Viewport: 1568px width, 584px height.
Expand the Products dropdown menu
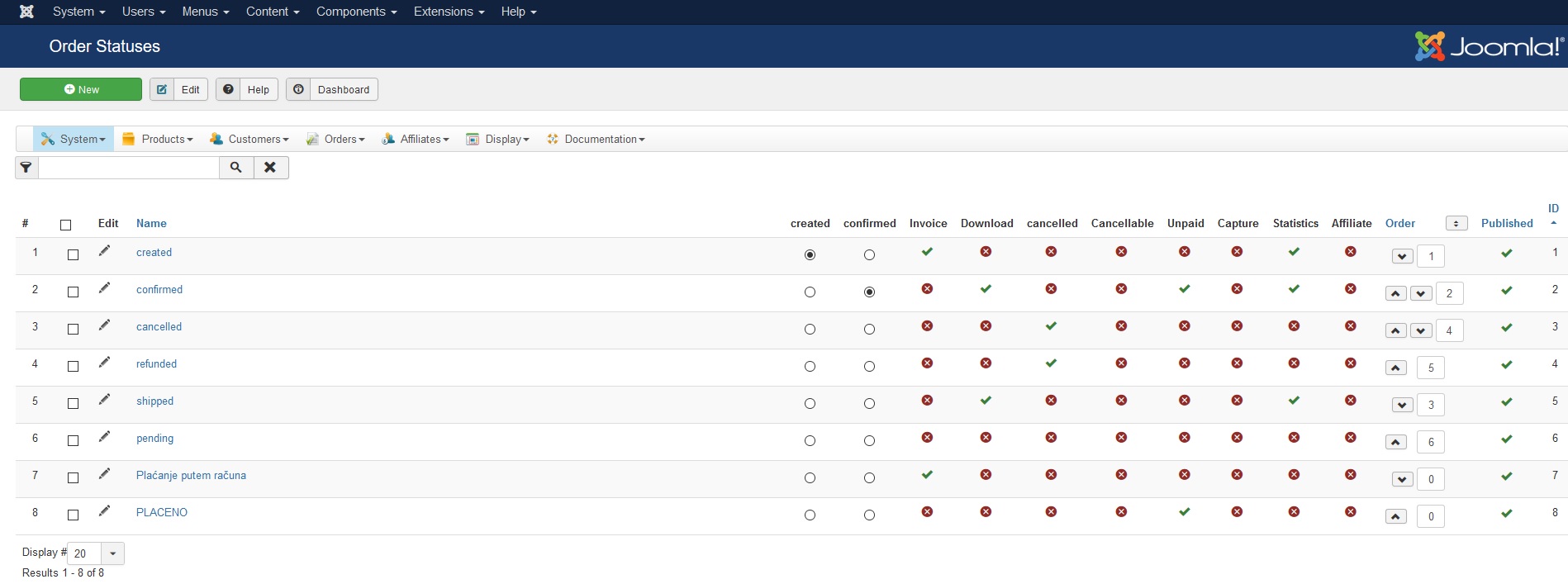158,140
